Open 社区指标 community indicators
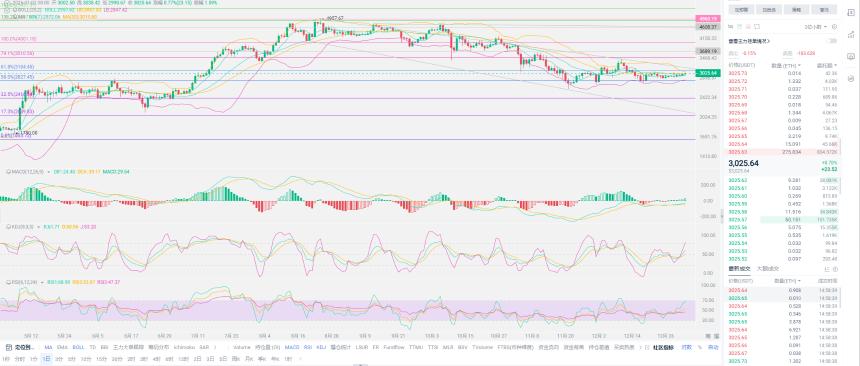Viewport: 860px width, 366px height. point(663,347)
